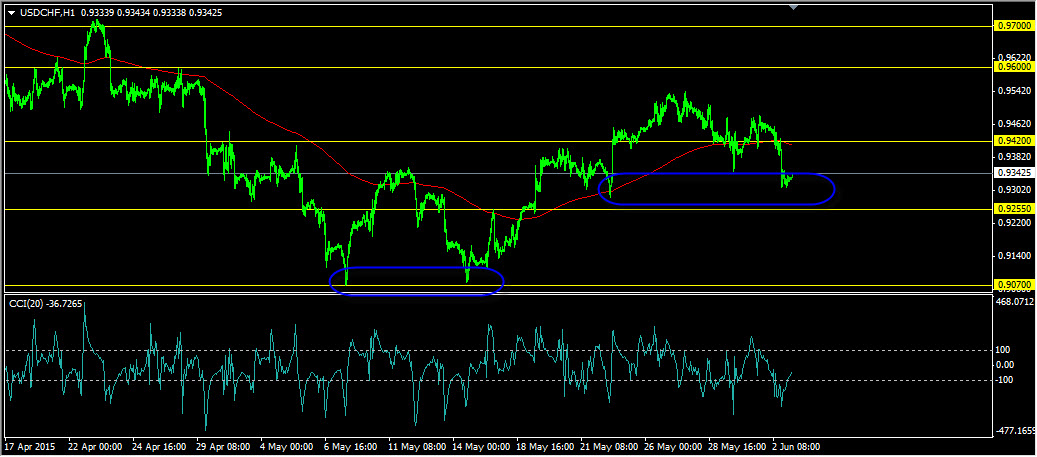Viewport: 1037px width, 457px height.
Task: Click the 0.94620 axis price value
Action: 1015,124
